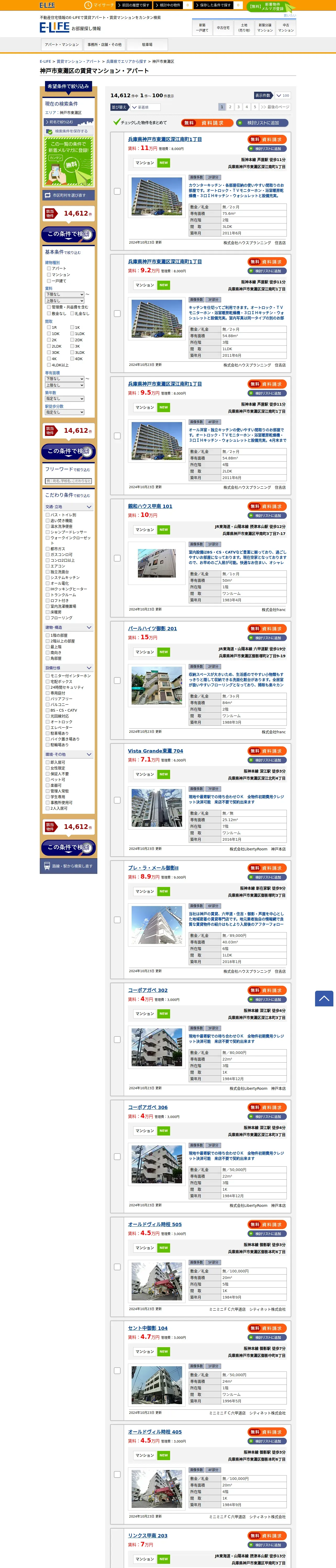The height and width of the screenshot is (1568, 336).
Task: Add コーポアガペ 302 to 検討リスト
Action: click(x=267, y=1000)
